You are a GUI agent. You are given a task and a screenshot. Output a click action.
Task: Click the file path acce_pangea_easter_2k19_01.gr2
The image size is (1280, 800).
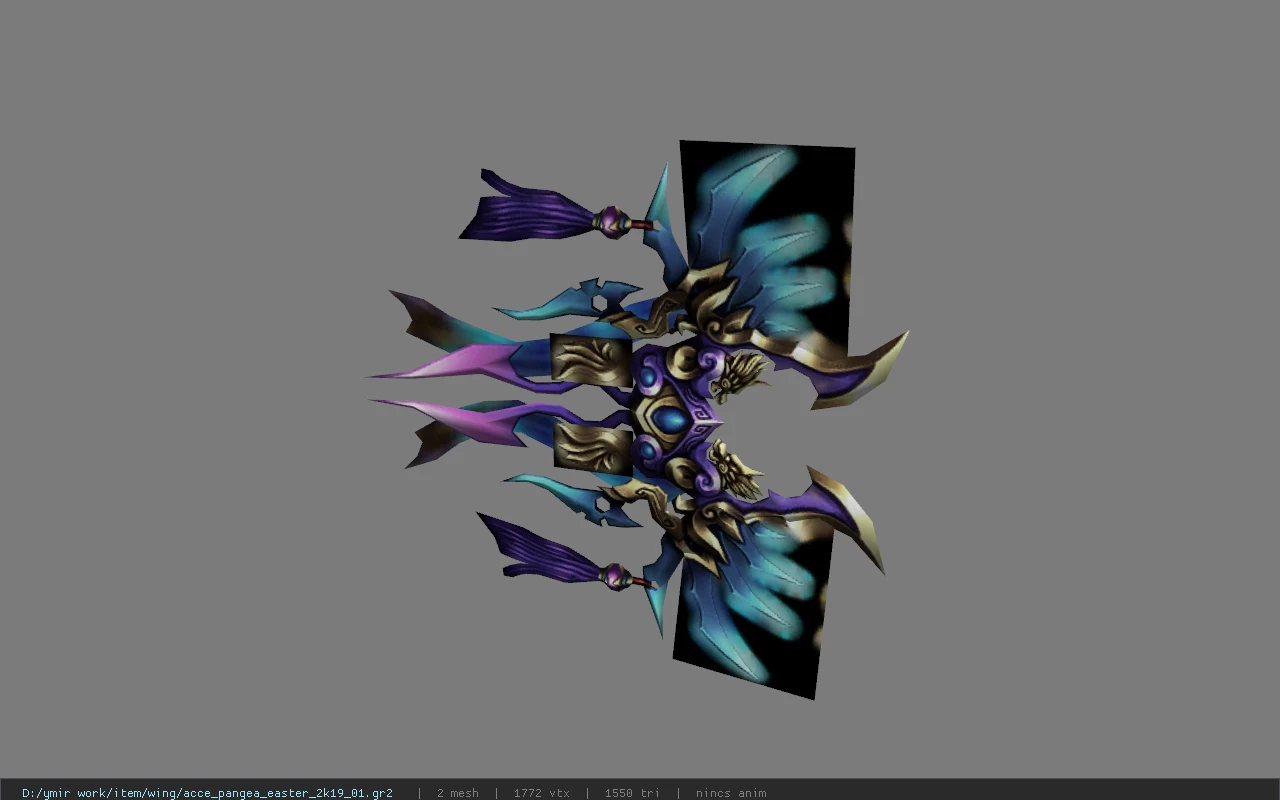pyautogui.click(x=207, y=793)
